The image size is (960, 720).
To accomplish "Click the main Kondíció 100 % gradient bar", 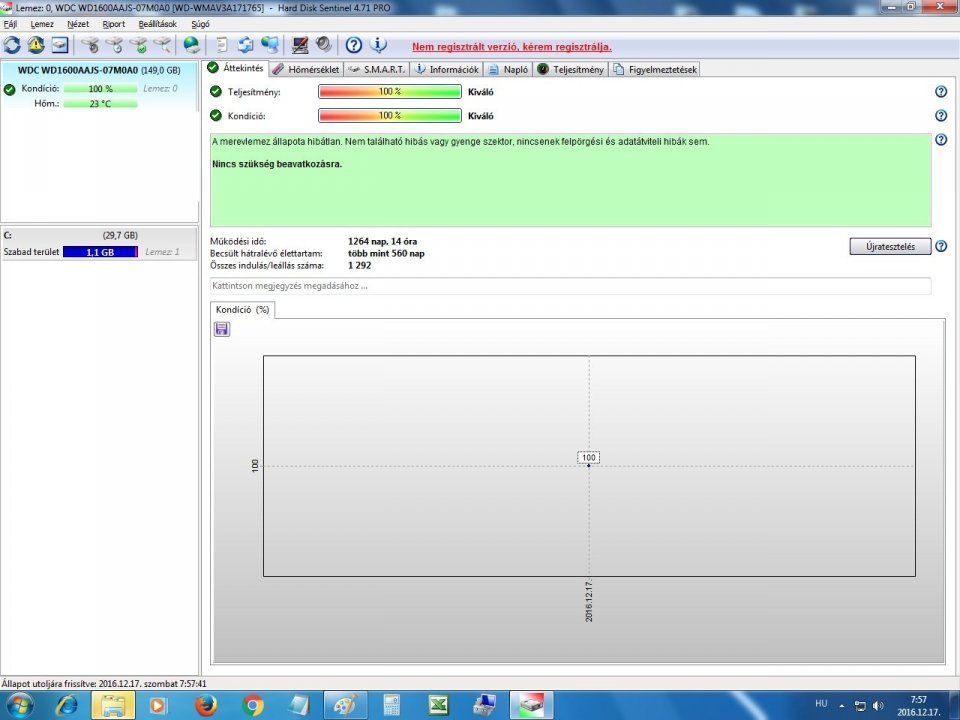I will click(x=390, y=116).
